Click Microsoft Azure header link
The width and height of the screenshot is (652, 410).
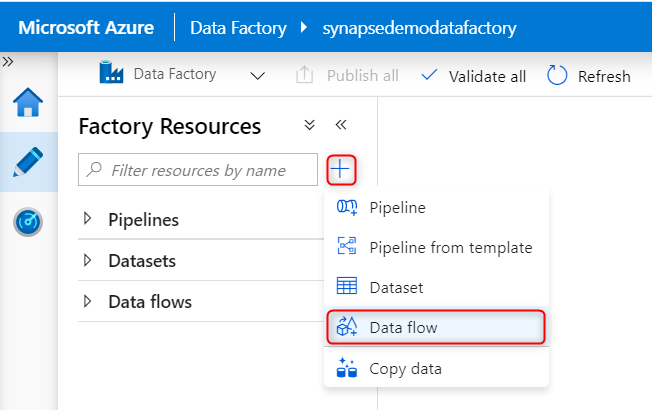coord(86,27)
